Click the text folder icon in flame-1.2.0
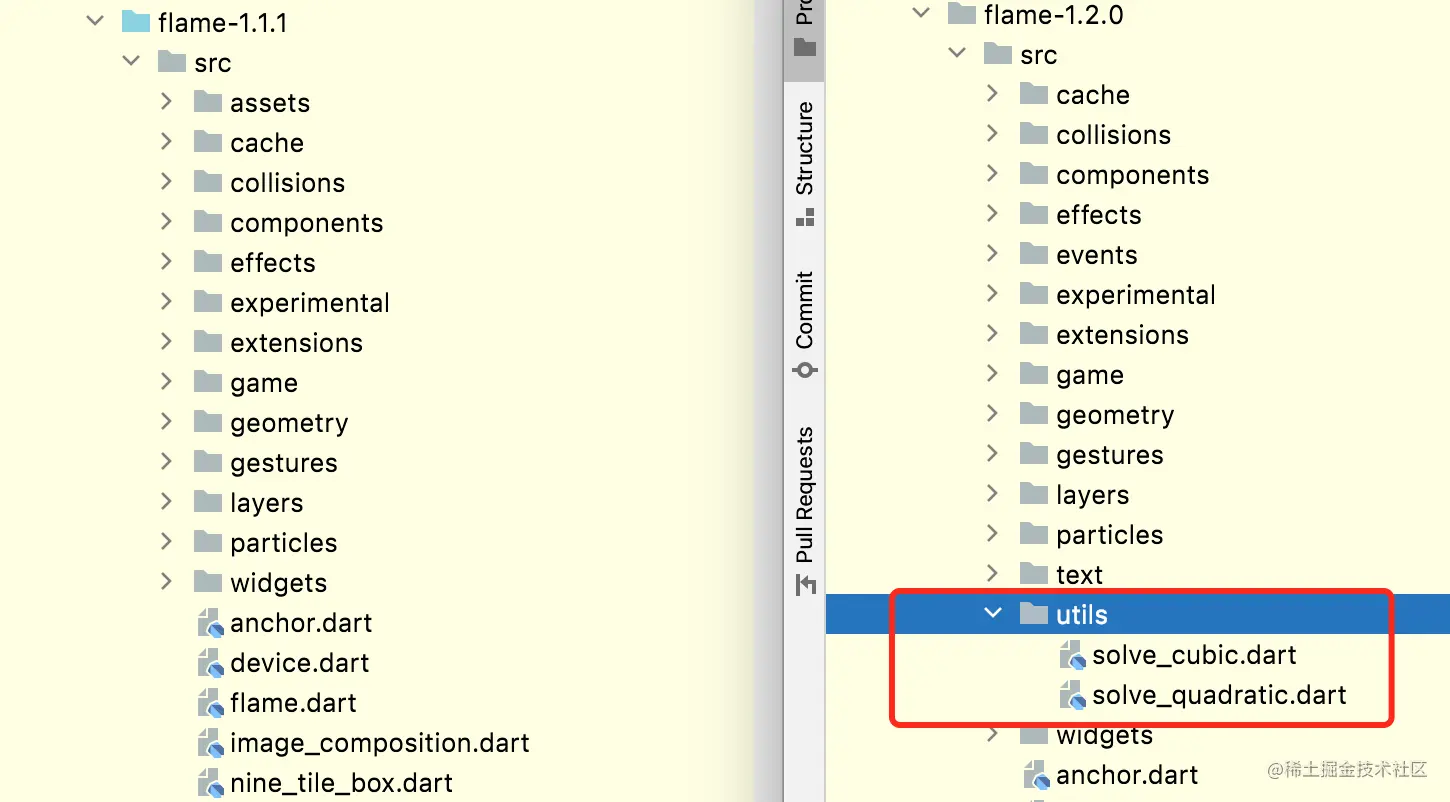This screenshot has height=802, width=1450. click(1034, 573)
